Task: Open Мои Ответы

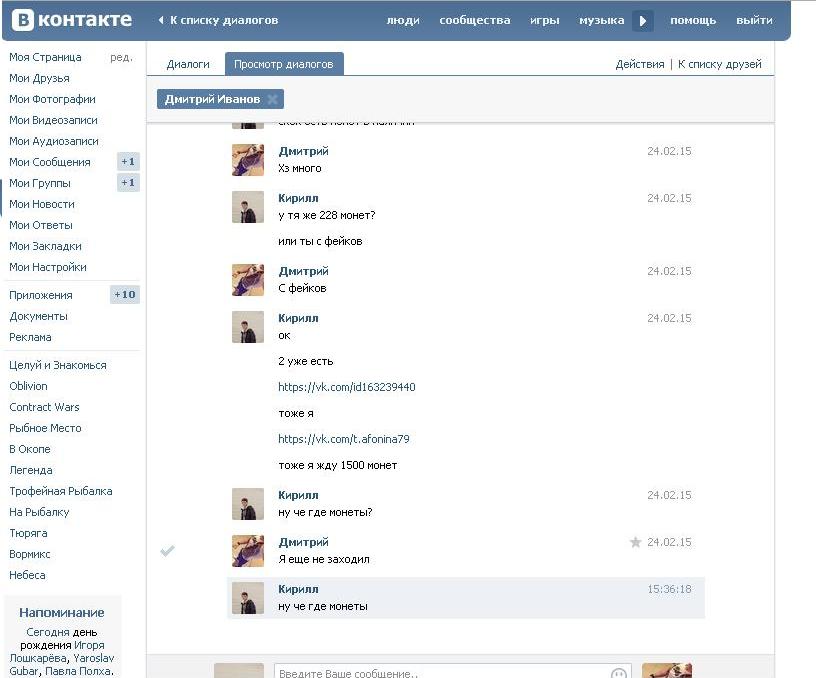Action: 41,225
